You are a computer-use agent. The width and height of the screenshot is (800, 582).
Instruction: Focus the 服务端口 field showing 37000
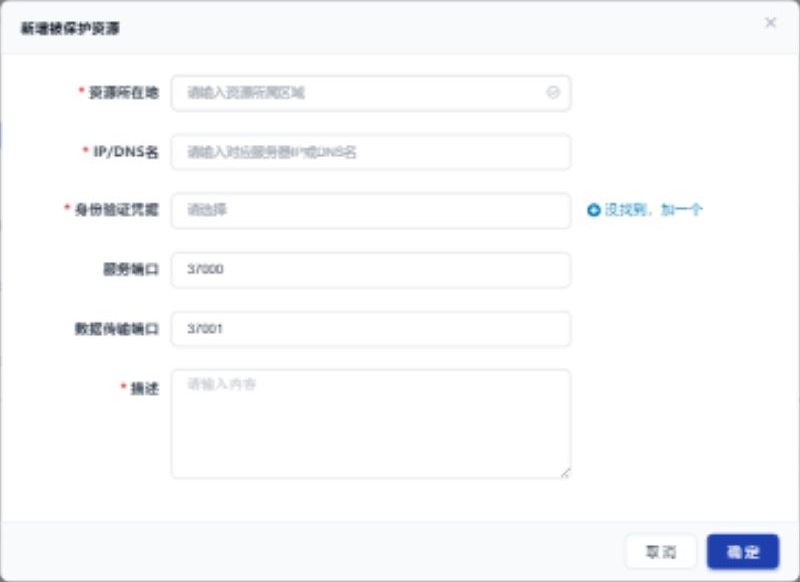pos(371,269)
